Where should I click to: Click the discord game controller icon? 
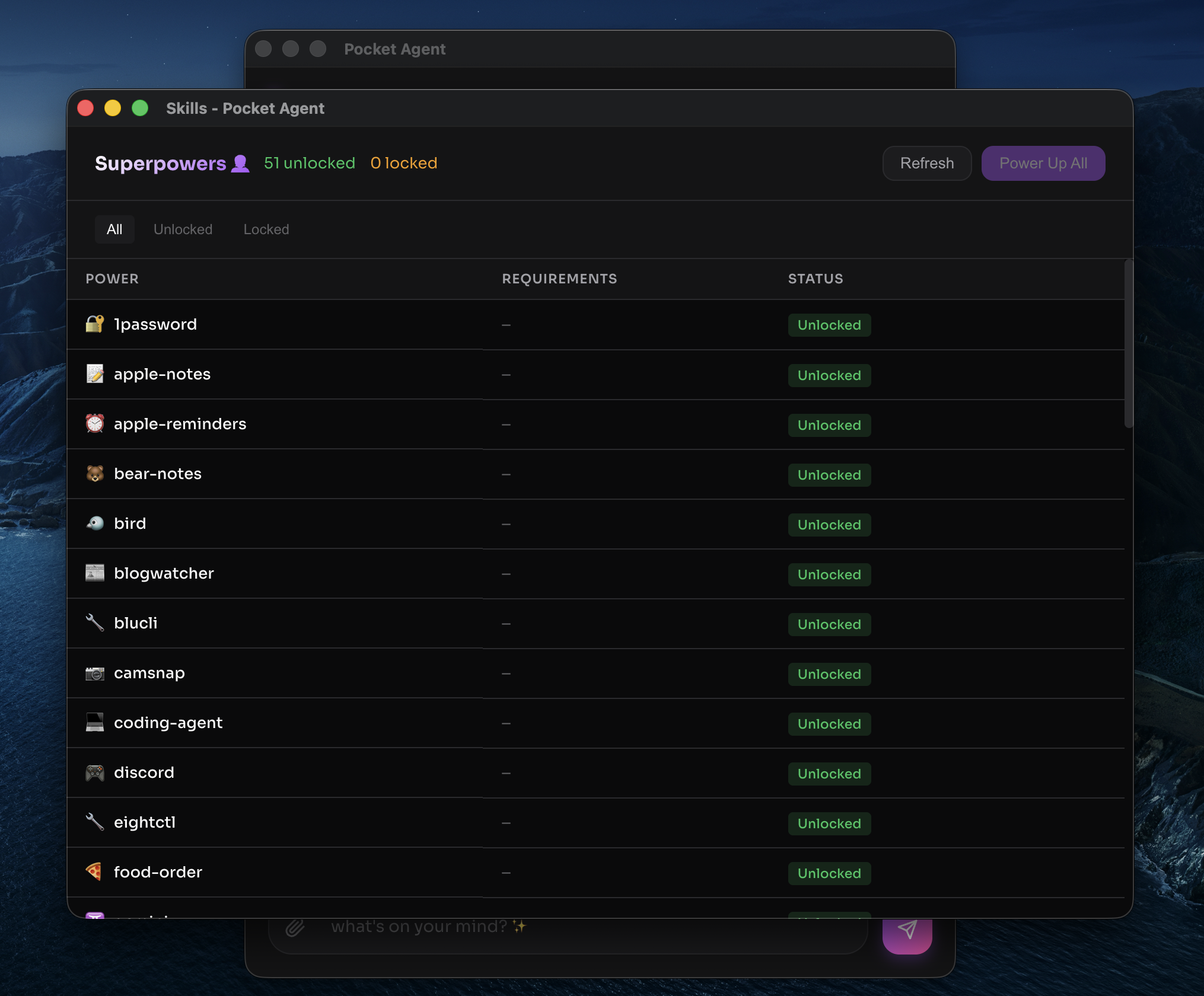pos(95,772)
